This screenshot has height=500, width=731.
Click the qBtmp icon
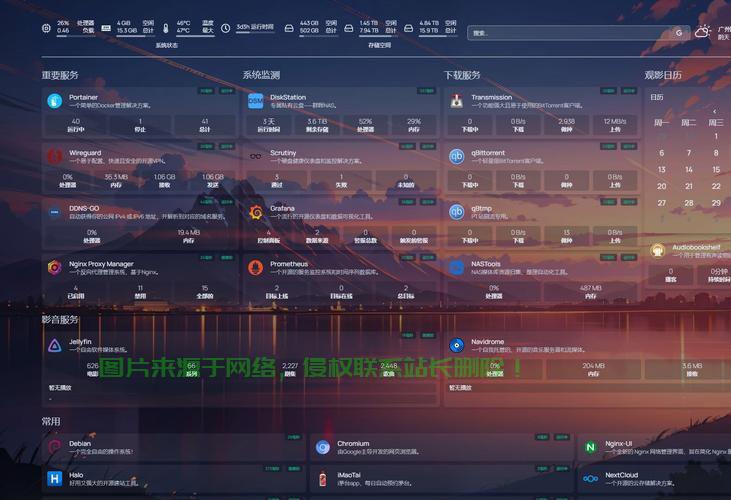click(x=456, y=212)
